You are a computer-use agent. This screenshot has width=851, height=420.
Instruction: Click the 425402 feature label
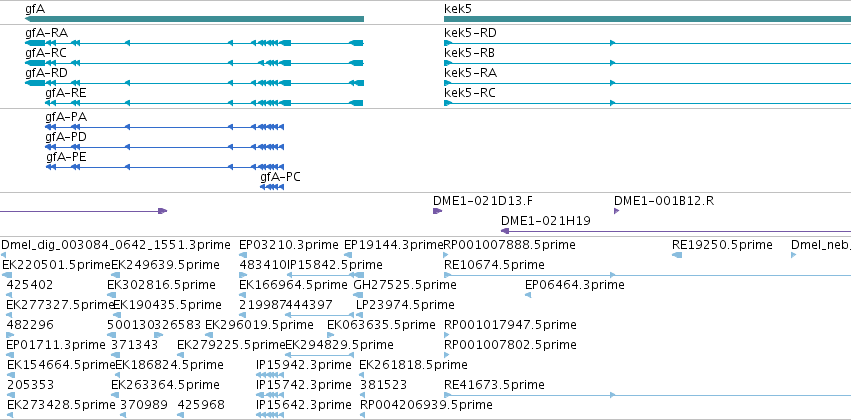point(30,285)
